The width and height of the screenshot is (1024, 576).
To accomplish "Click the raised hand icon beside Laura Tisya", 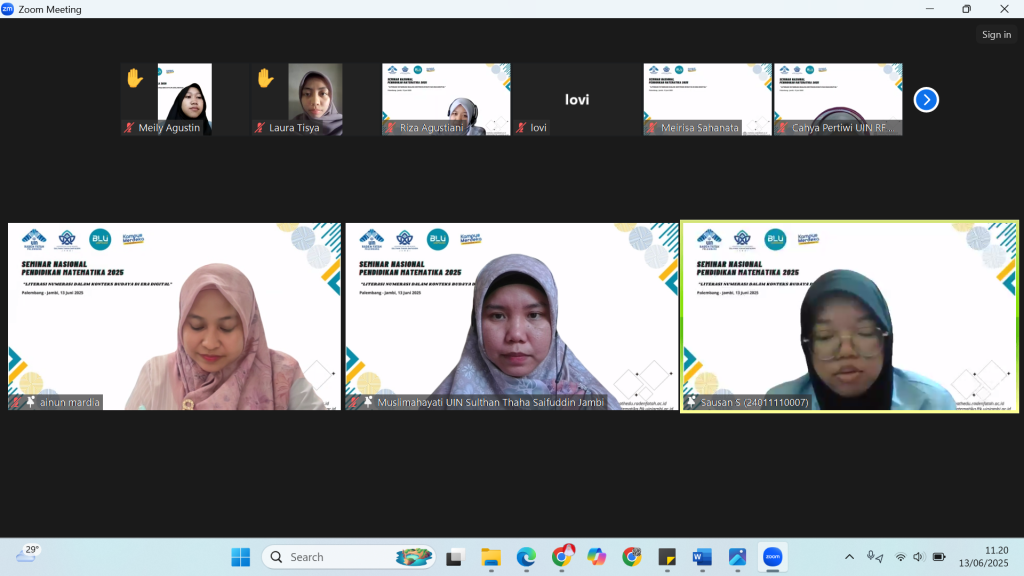I will point(265,78).
